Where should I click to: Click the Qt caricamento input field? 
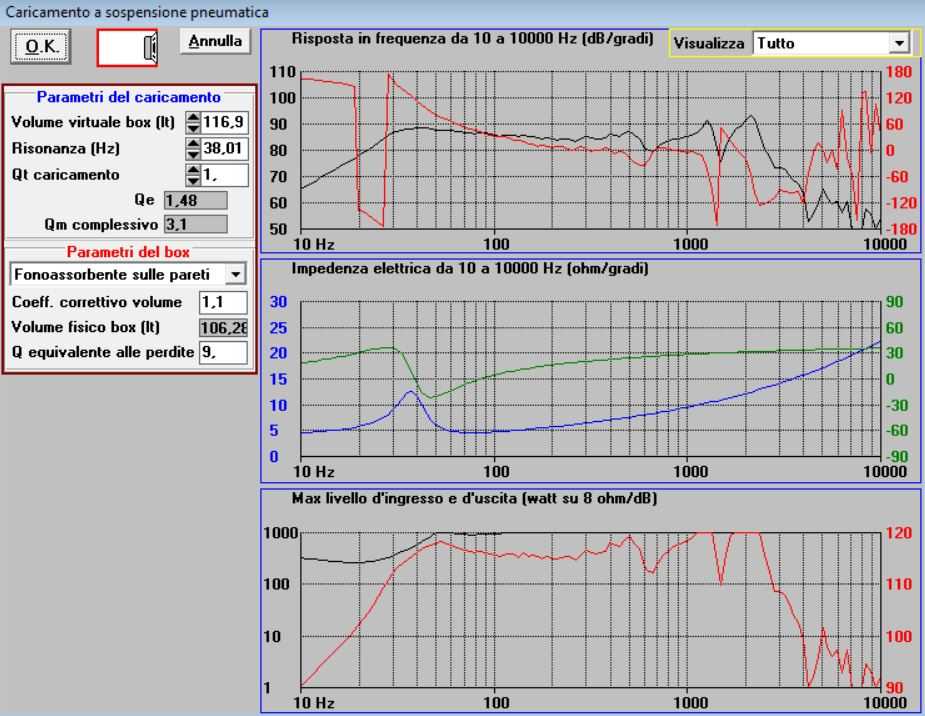(x=224, y=175)
